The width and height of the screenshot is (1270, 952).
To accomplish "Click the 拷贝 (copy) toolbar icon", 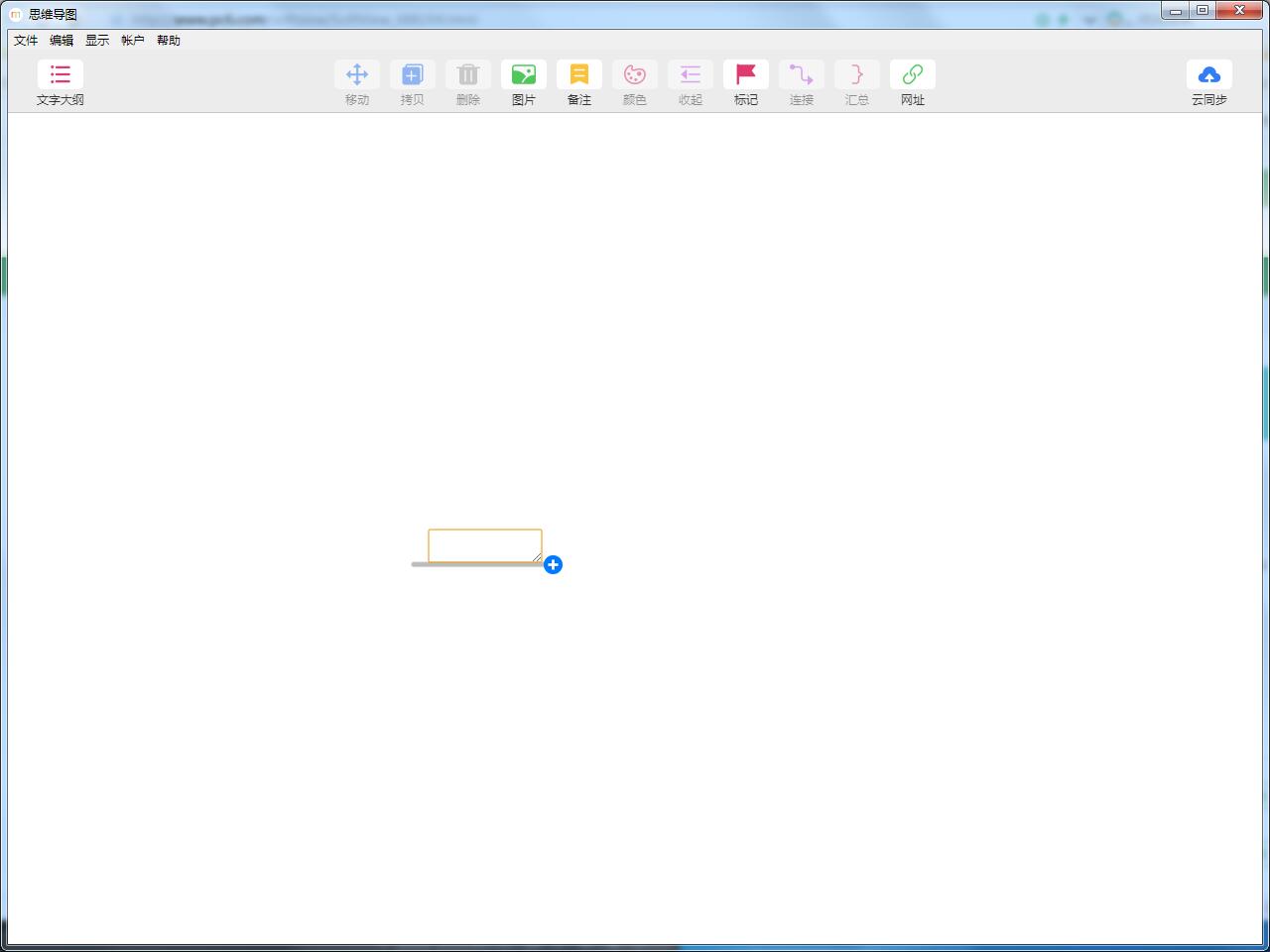I will pos(413,74).
